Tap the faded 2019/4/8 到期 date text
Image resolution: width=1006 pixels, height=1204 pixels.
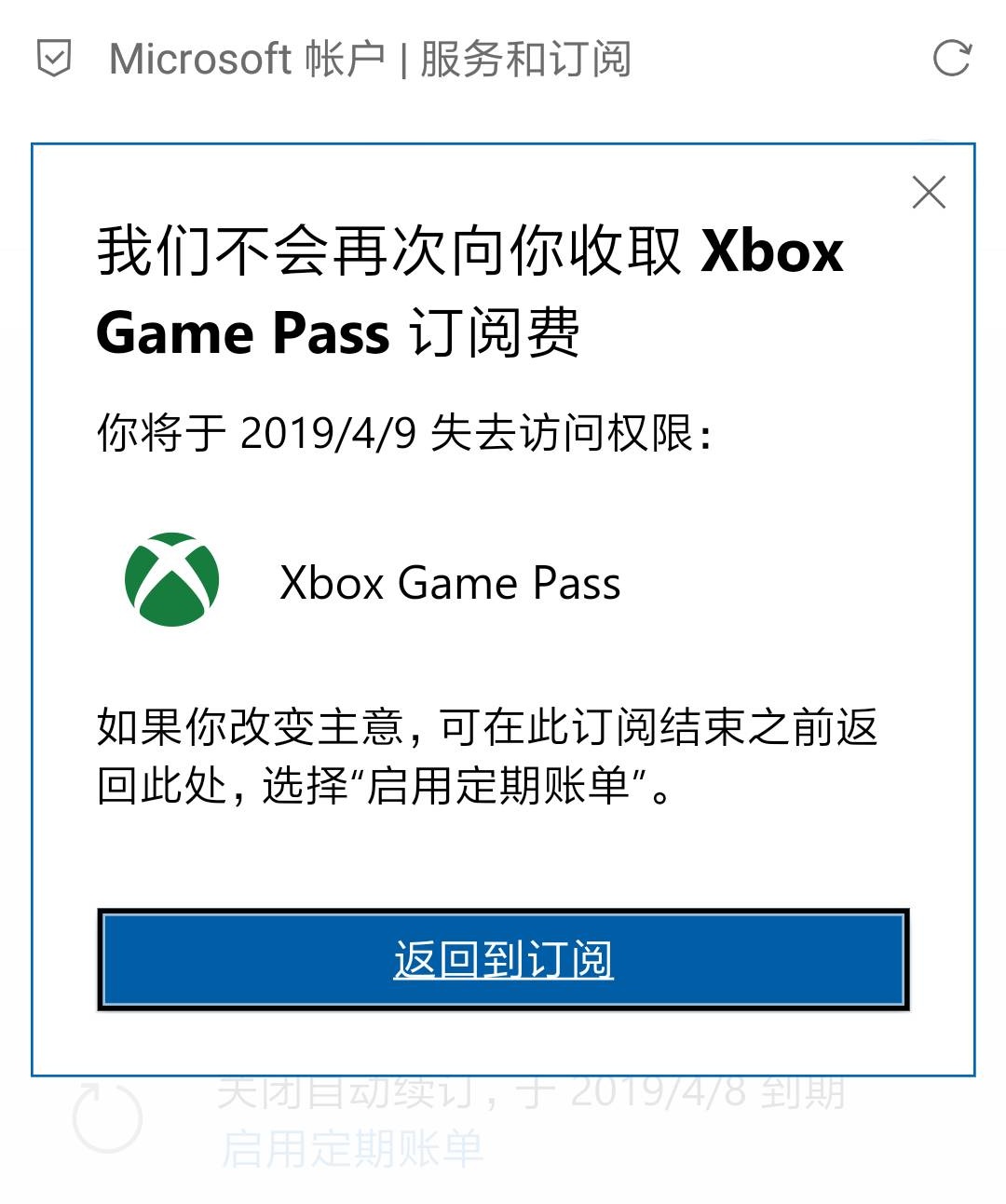[x=707, y=1091]
